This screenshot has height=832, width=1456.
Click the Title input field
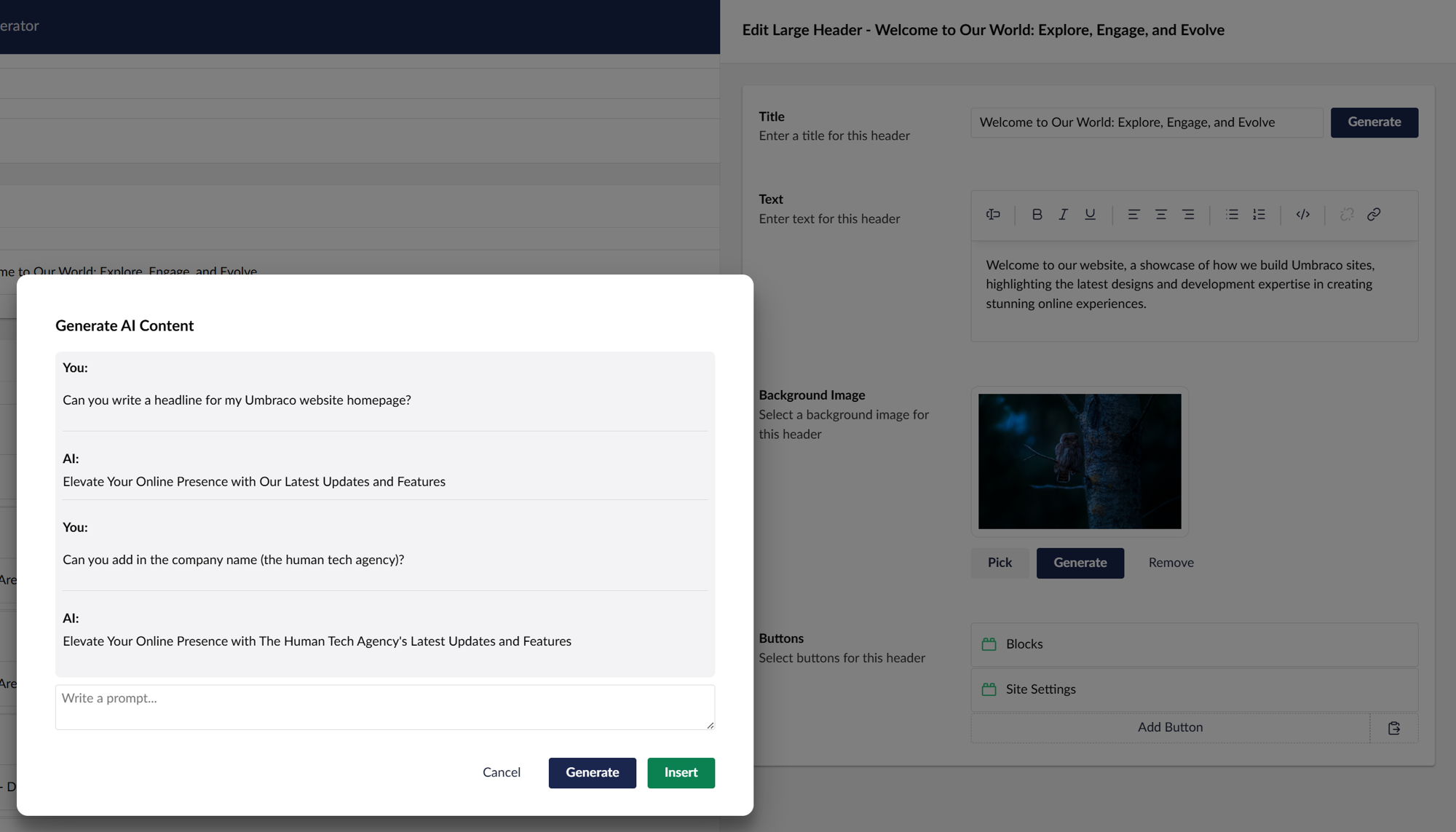[x=1147, y=122]
